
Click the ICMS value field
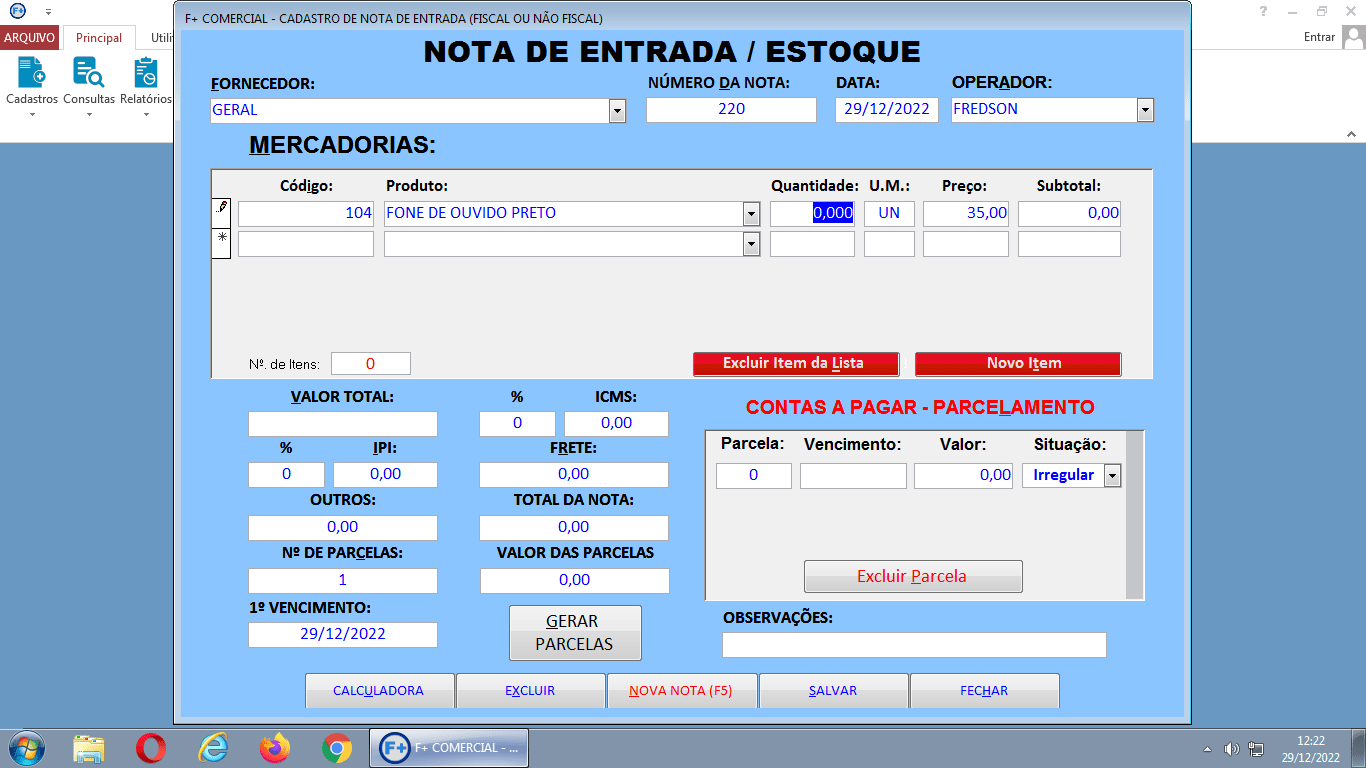pyautogui.click(x=616, y=424)
